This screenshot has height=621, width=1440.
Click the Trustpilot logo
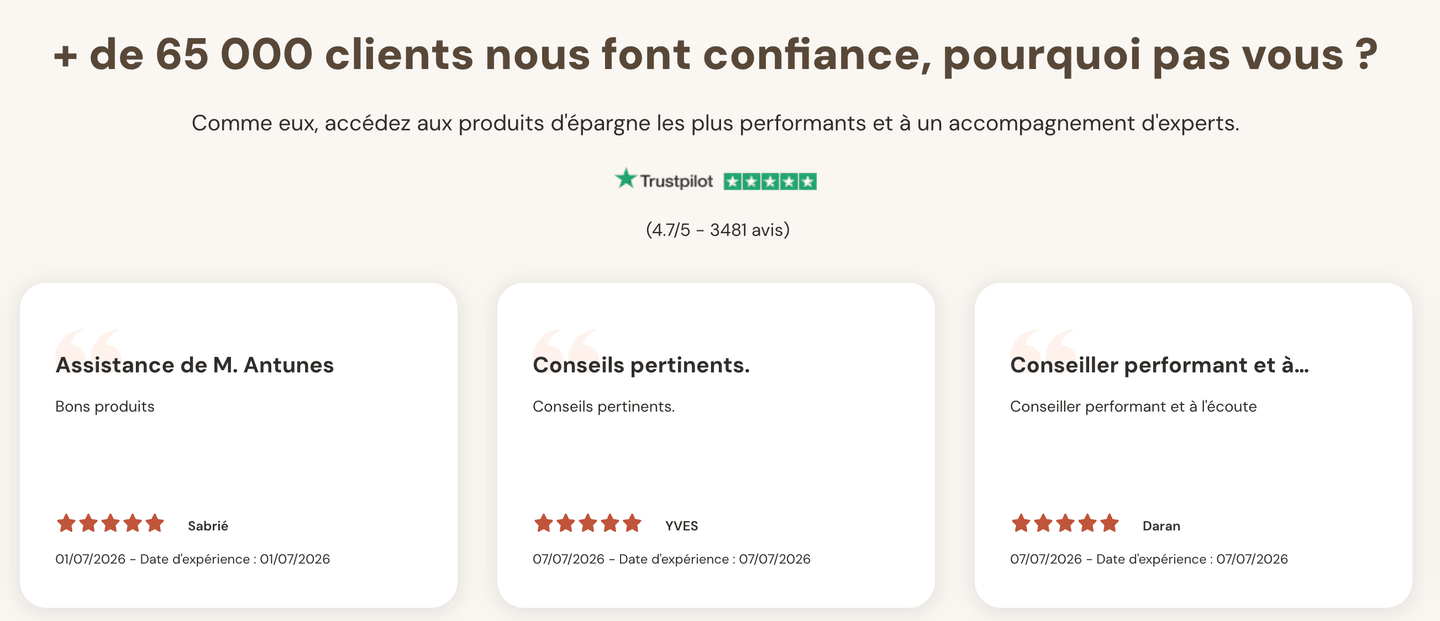click(664, 180)
